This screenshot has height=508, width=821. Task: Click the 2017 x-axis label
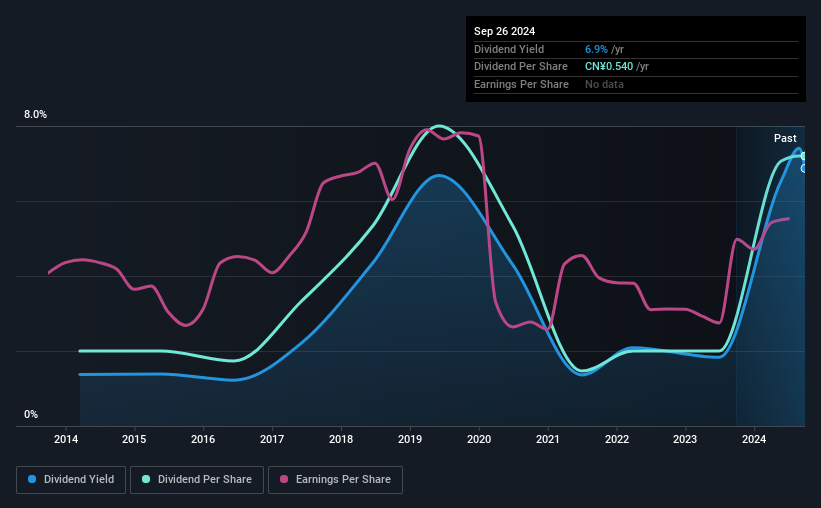[x=272, y=439]
